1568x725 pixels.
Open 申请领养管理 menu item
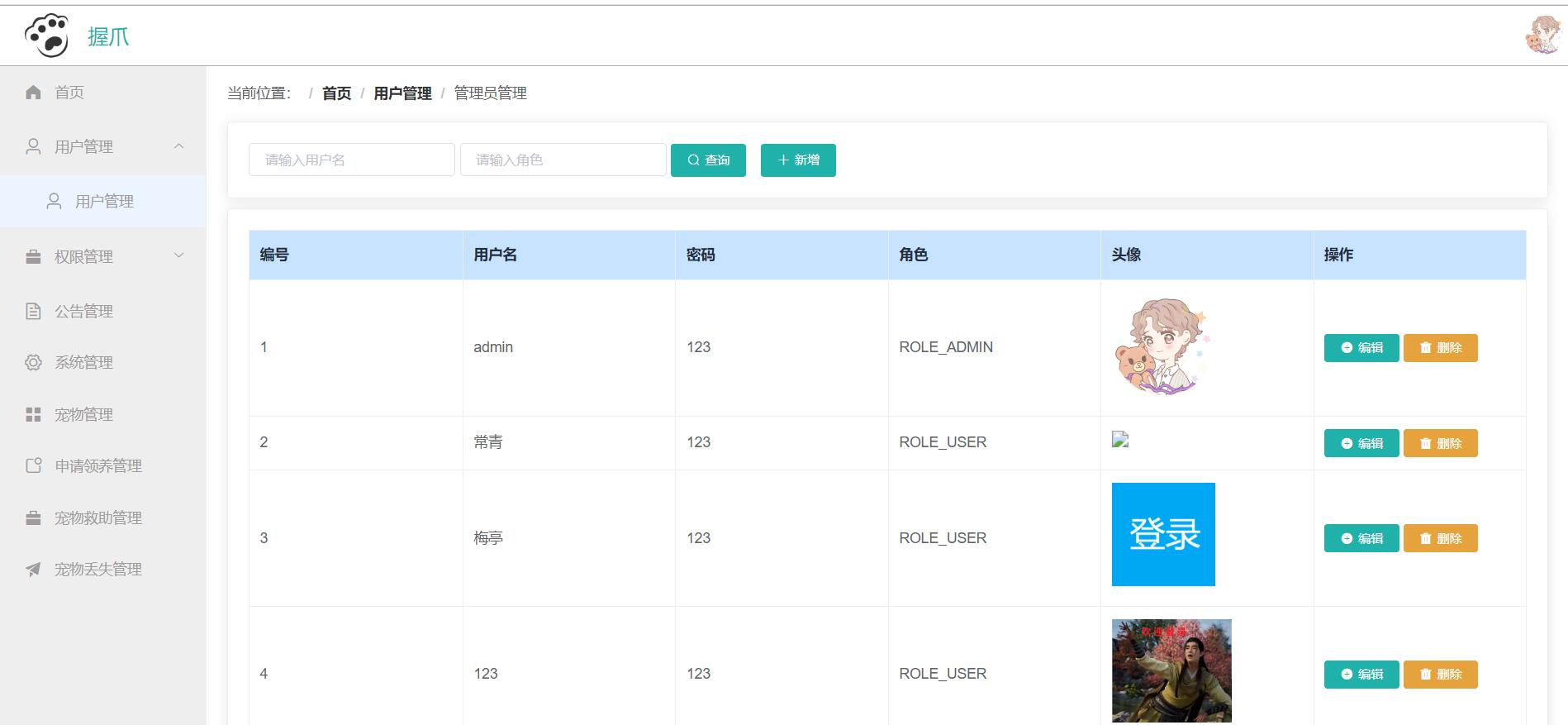[x=102, y=465]
